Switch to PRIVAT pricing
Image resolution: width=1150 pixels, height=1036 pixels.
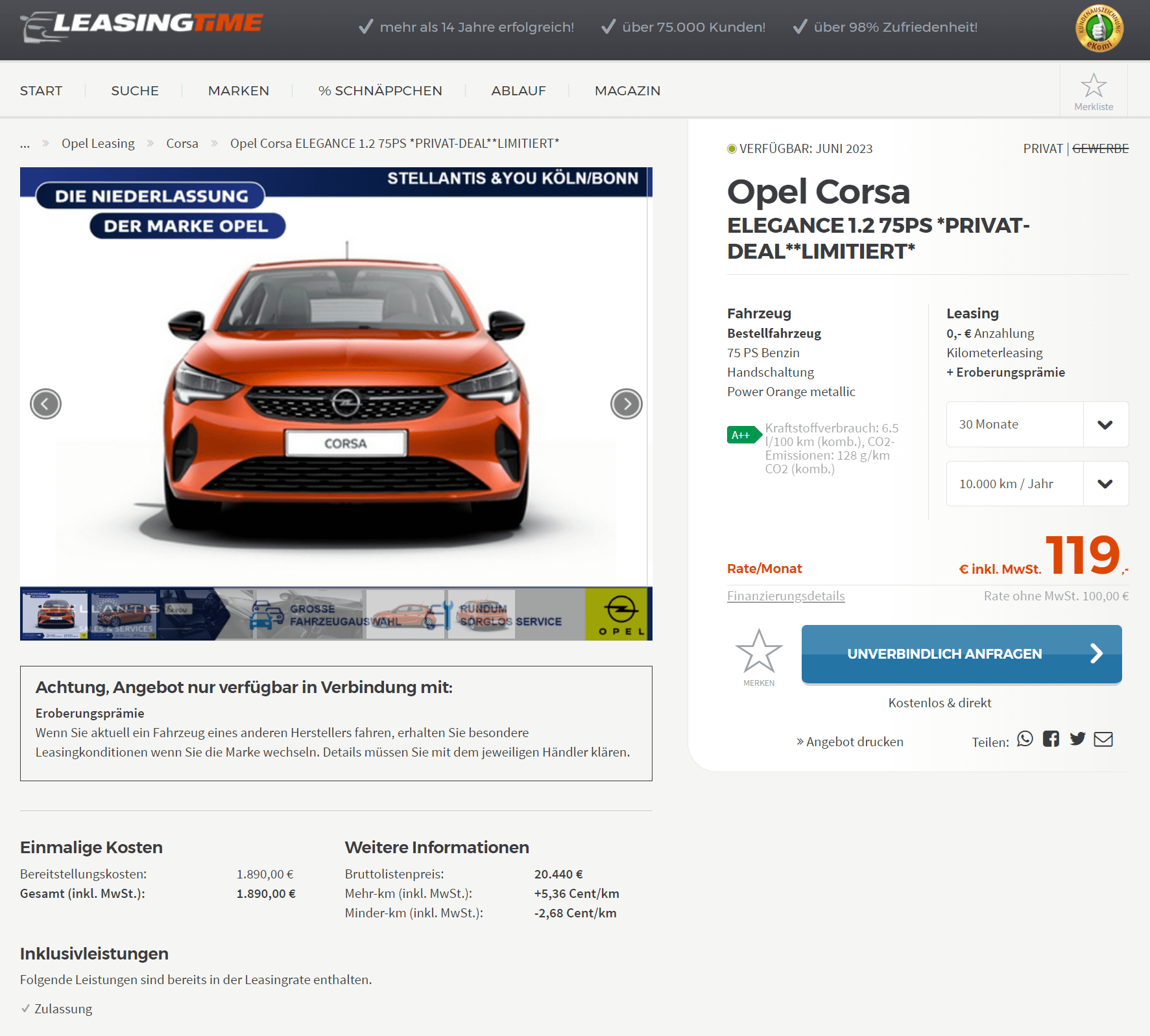[1043, 148]
